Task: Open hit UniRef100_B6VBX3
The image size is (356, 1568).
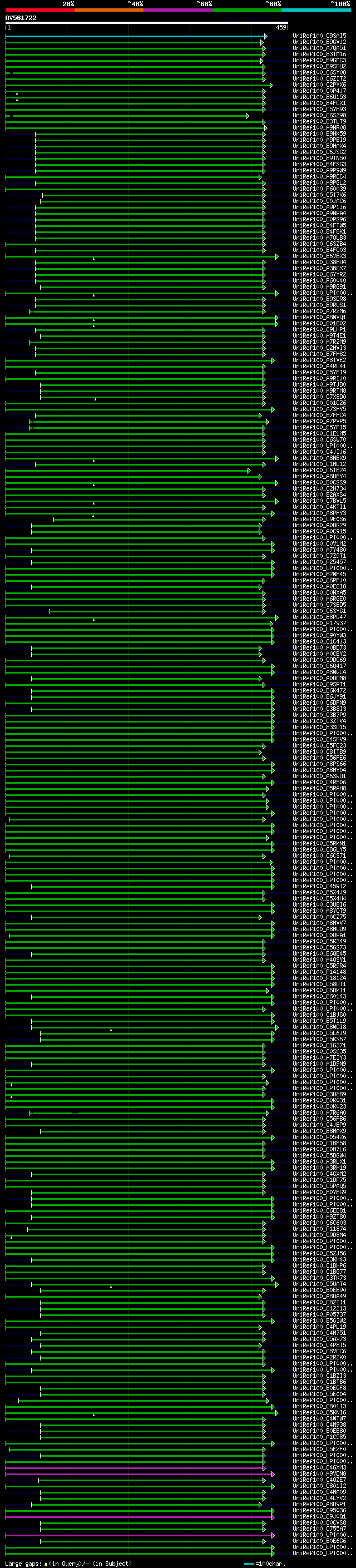Action: pyautogui.click(x=319, y=256)
